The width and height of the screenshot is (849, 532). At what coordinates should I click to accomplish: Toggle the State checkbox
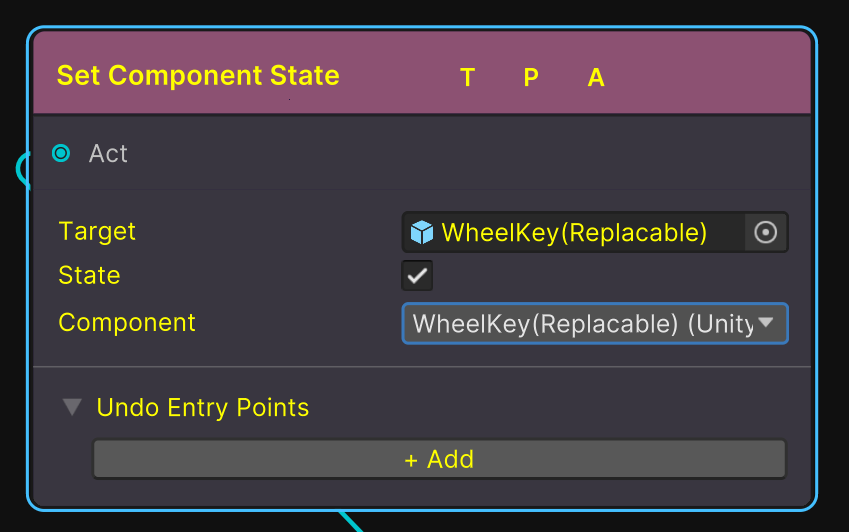pyautogui.click(x=417, y=276)
